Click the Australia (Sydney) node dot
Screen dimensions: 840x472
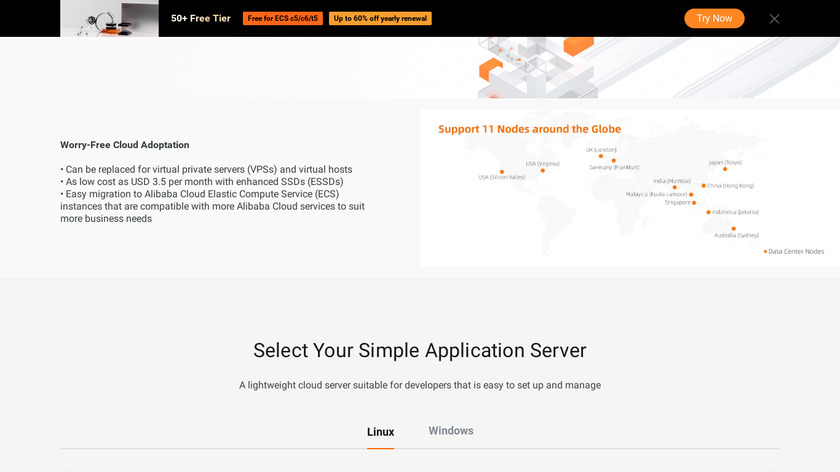pos(734,228)
